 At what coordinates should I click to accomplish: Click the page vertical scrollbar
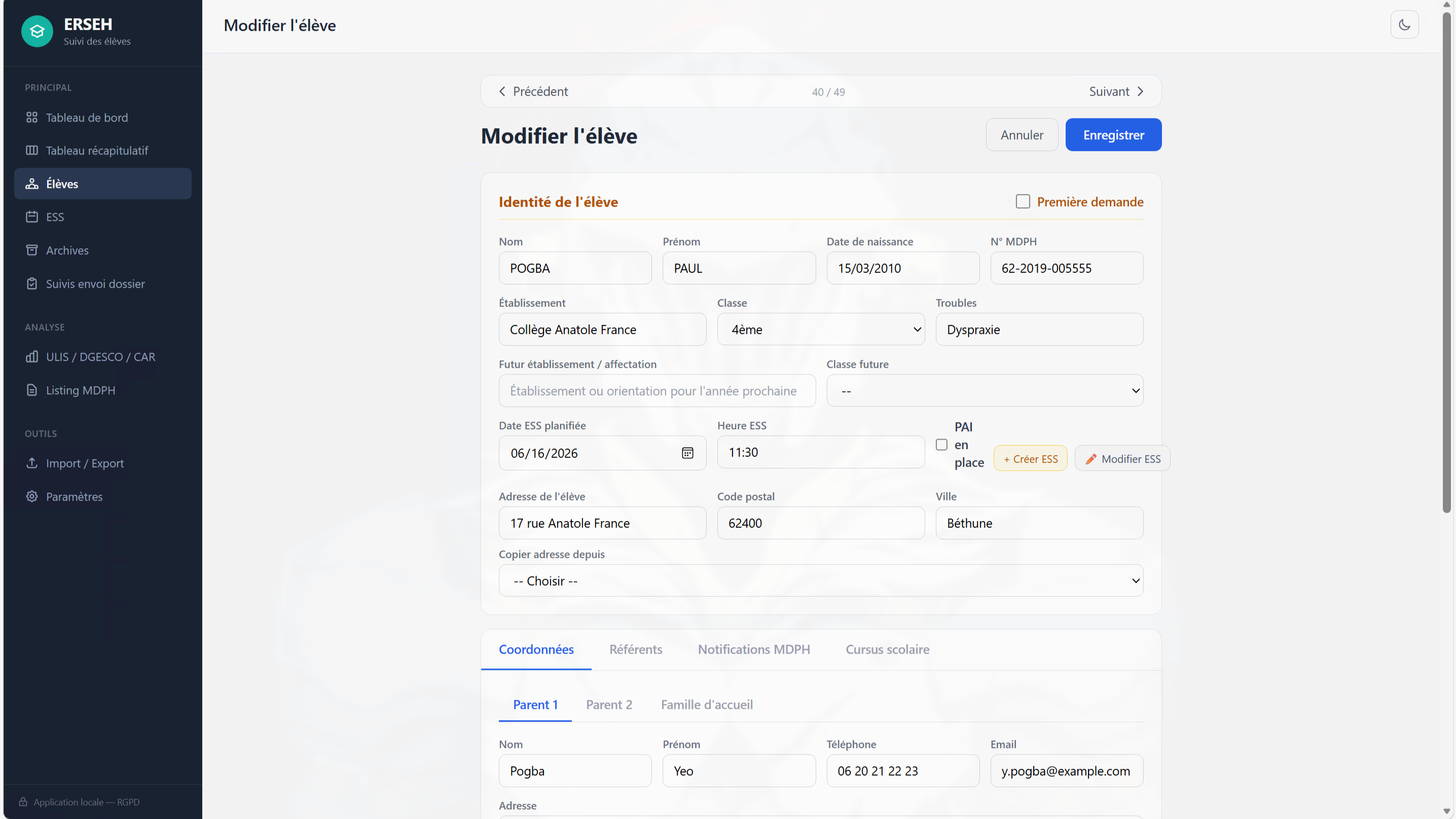point(1446,260)
